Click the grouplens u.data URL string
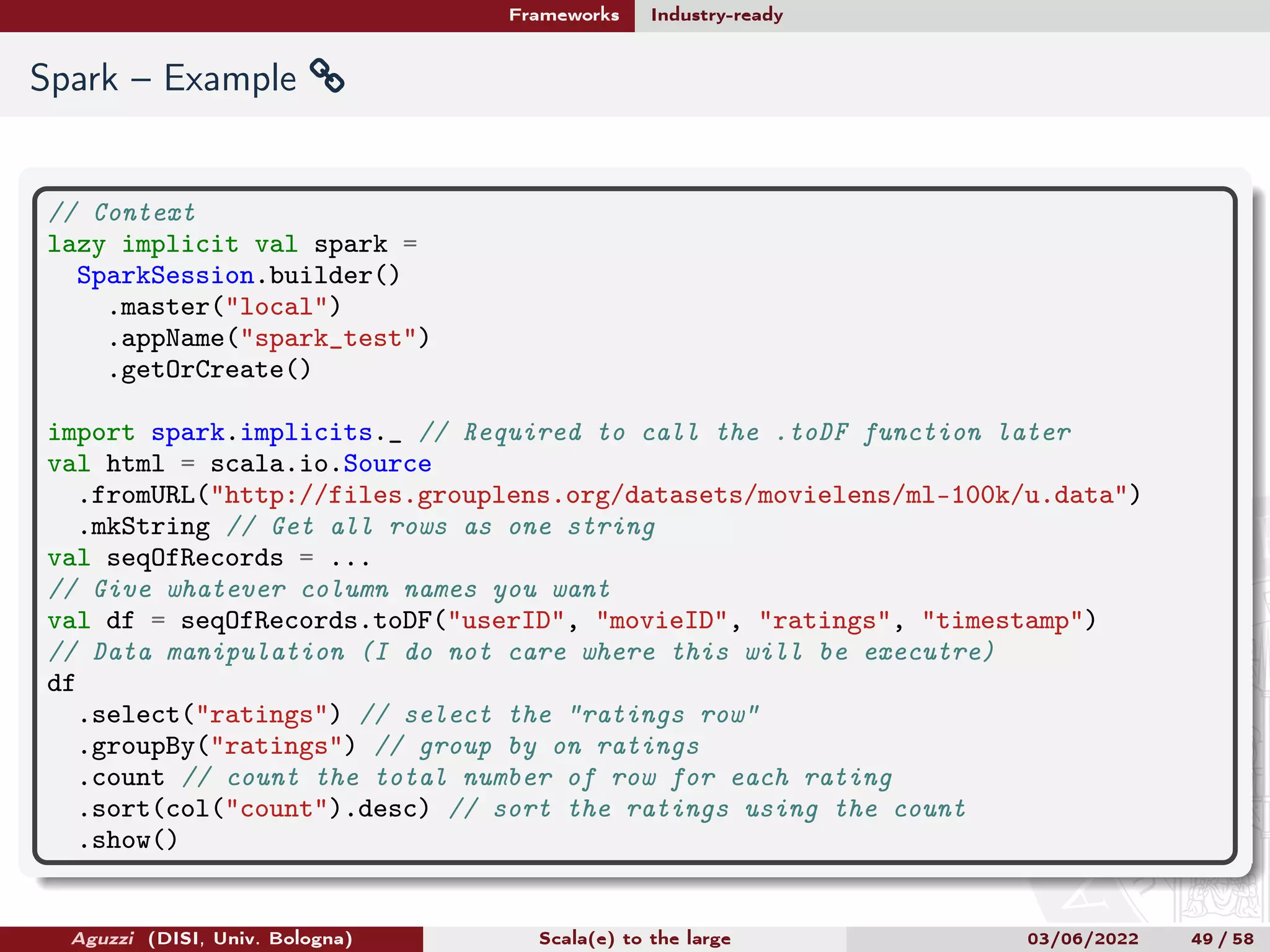The height and width of the screenshot is (952, 1270). [x=668, y=495]
